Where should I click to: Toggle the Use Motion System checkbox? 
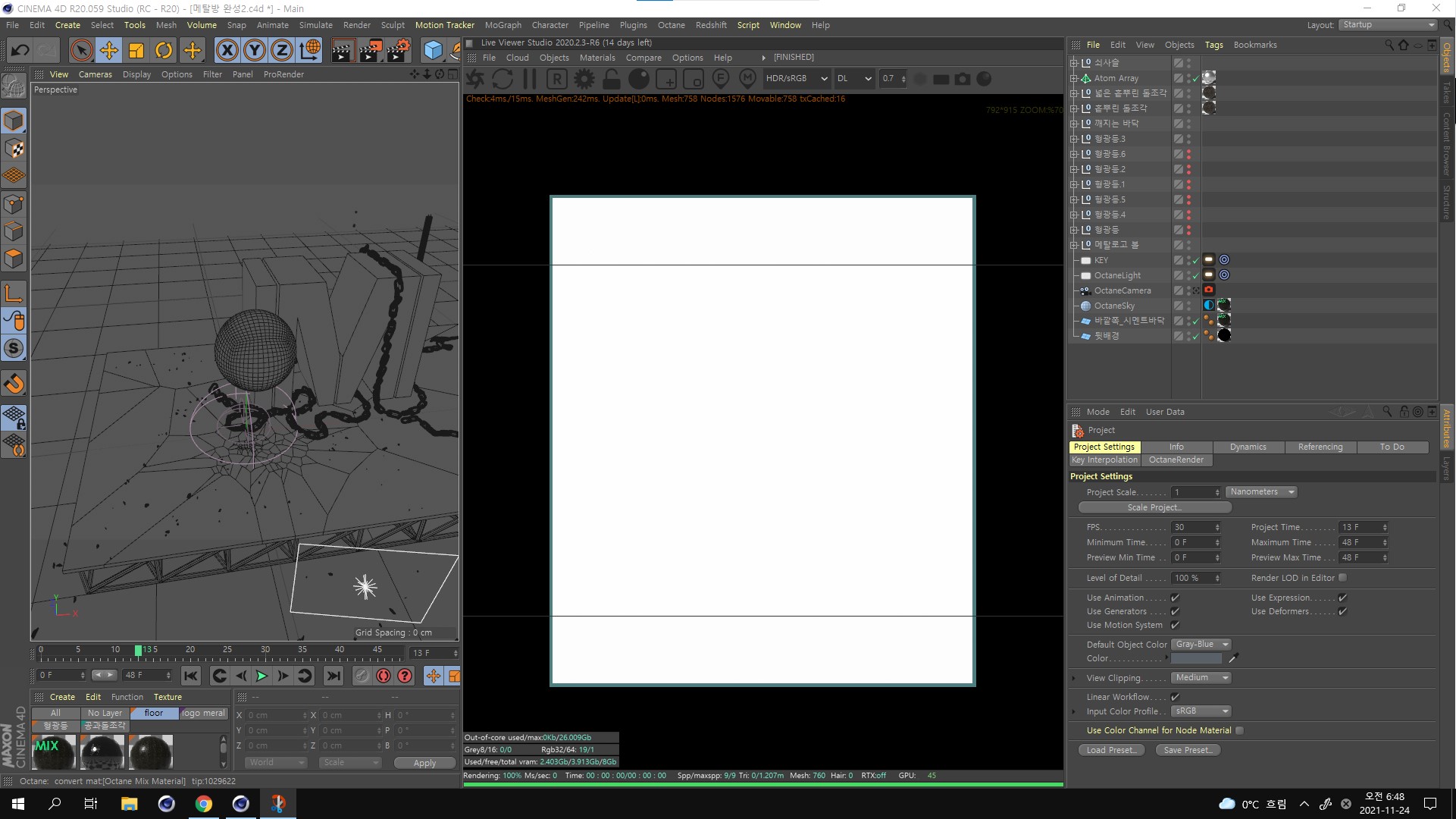(1175, 625)
